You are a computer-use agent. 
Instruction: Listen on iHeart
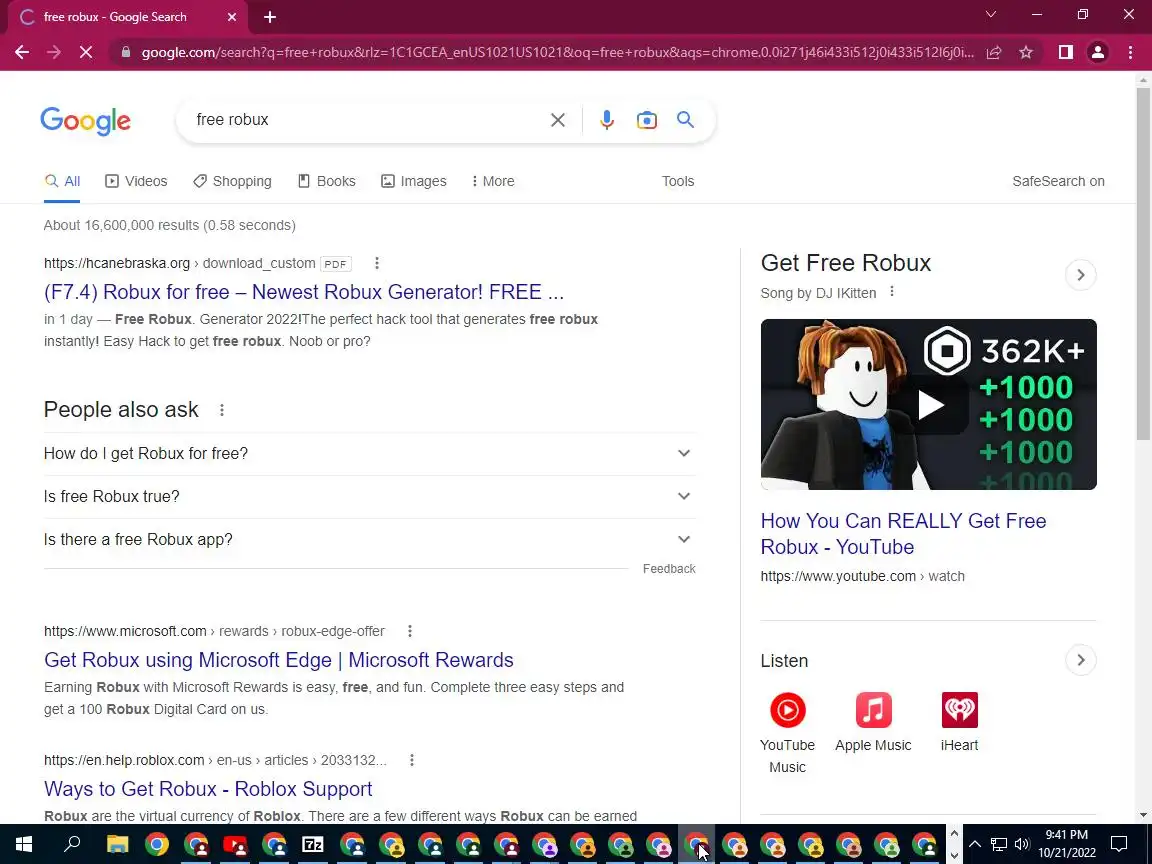[x=960, y=722]
